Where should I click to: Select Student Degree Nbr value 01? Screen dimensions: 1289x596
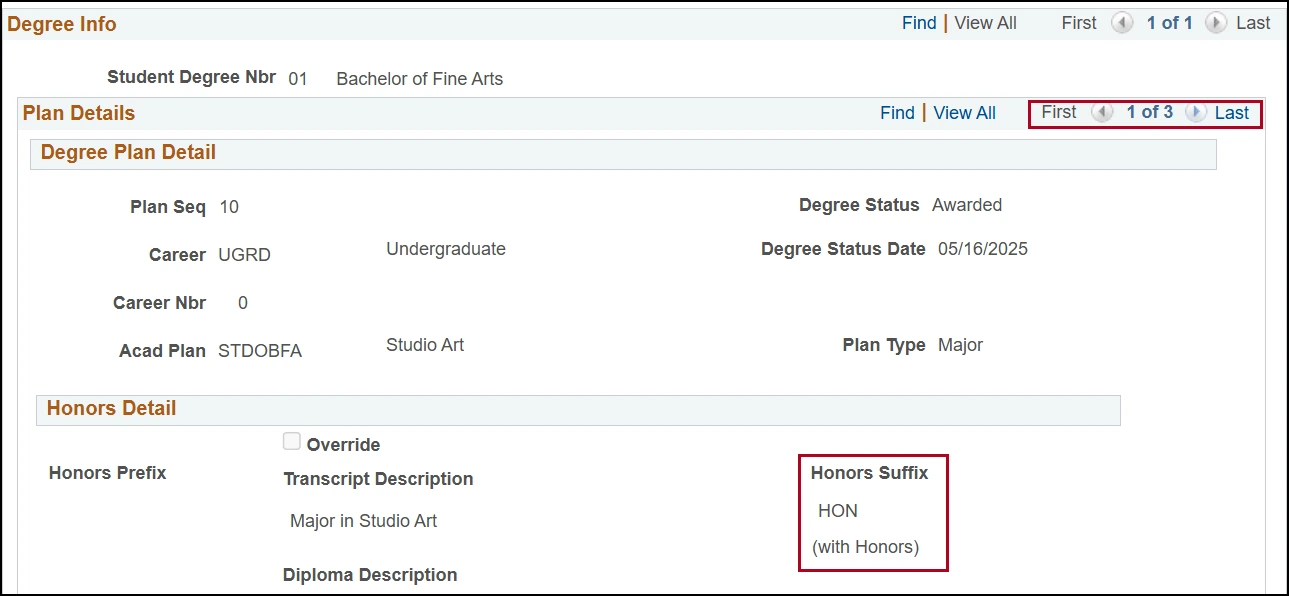298,79
